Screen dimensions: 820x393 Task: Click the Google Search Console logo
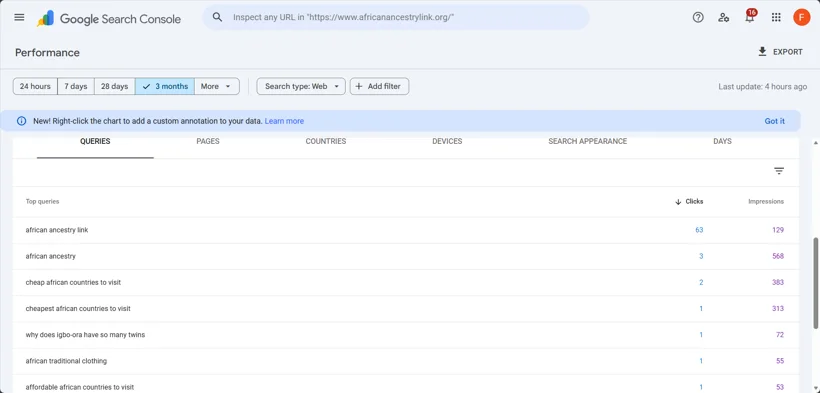coord(109,19)
